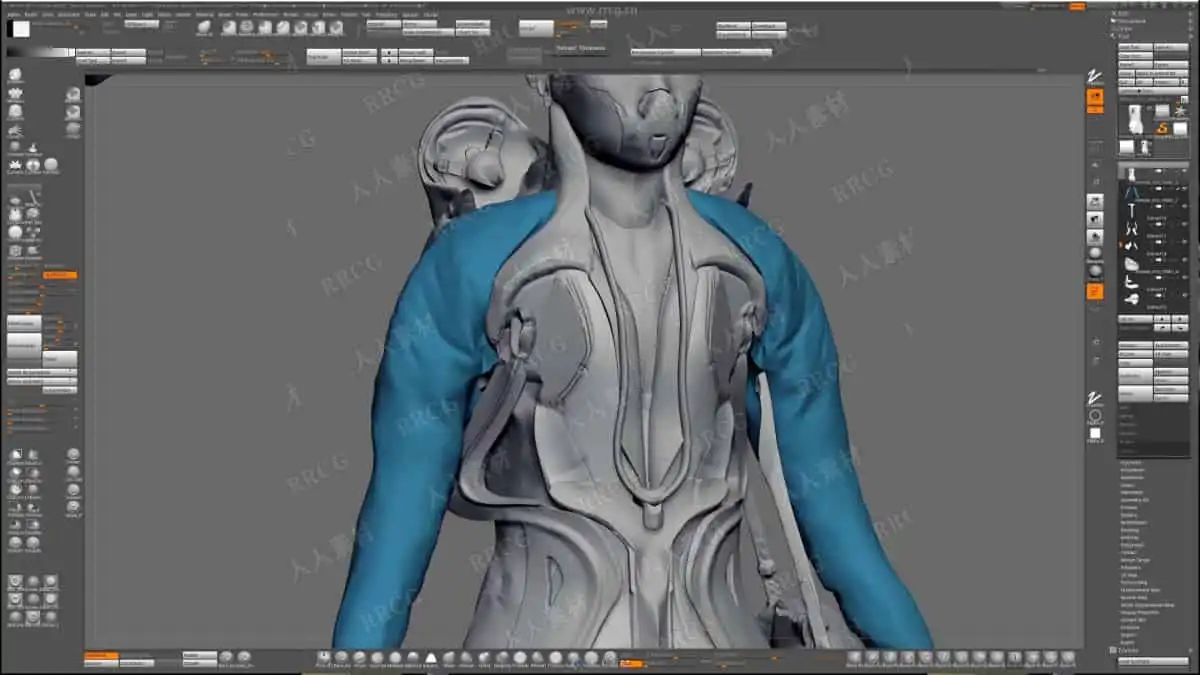The width and height of the screenshot is (1200, 675).
Task: Expand the Morph Target subpalette
Action: coord(1134,559)
